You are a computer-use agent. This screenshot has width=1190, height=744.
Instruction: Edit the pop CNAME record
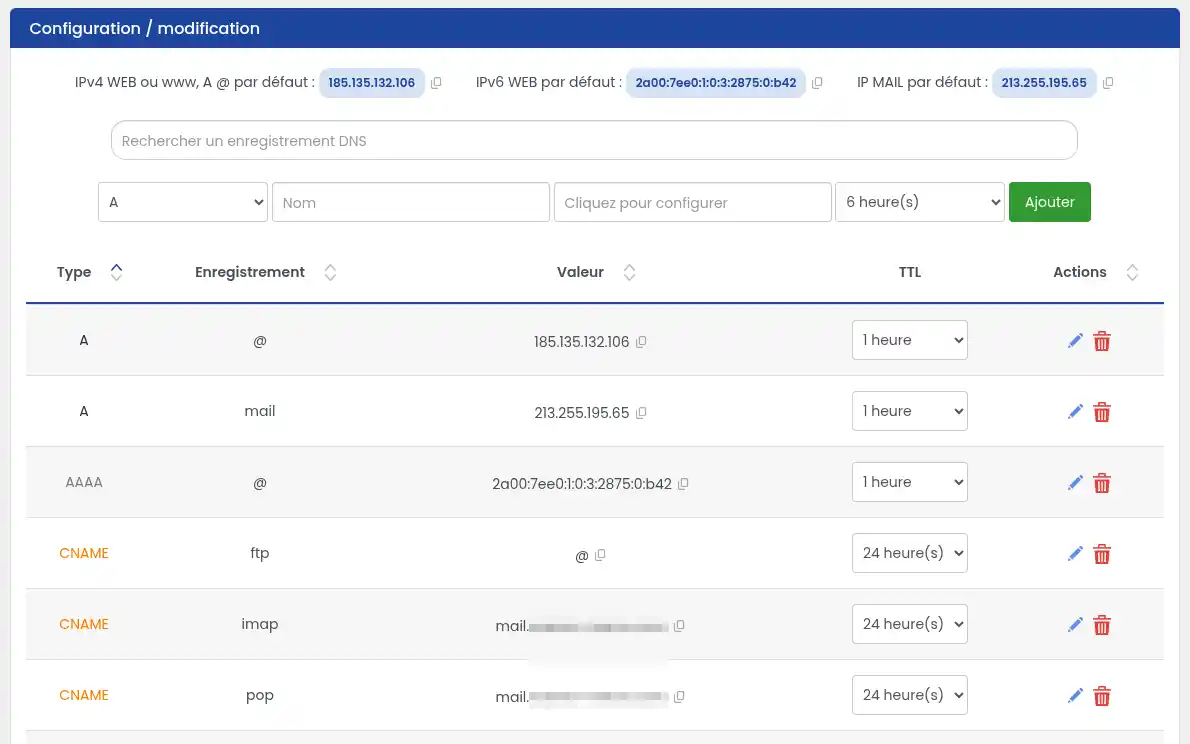click(1075, 695)
